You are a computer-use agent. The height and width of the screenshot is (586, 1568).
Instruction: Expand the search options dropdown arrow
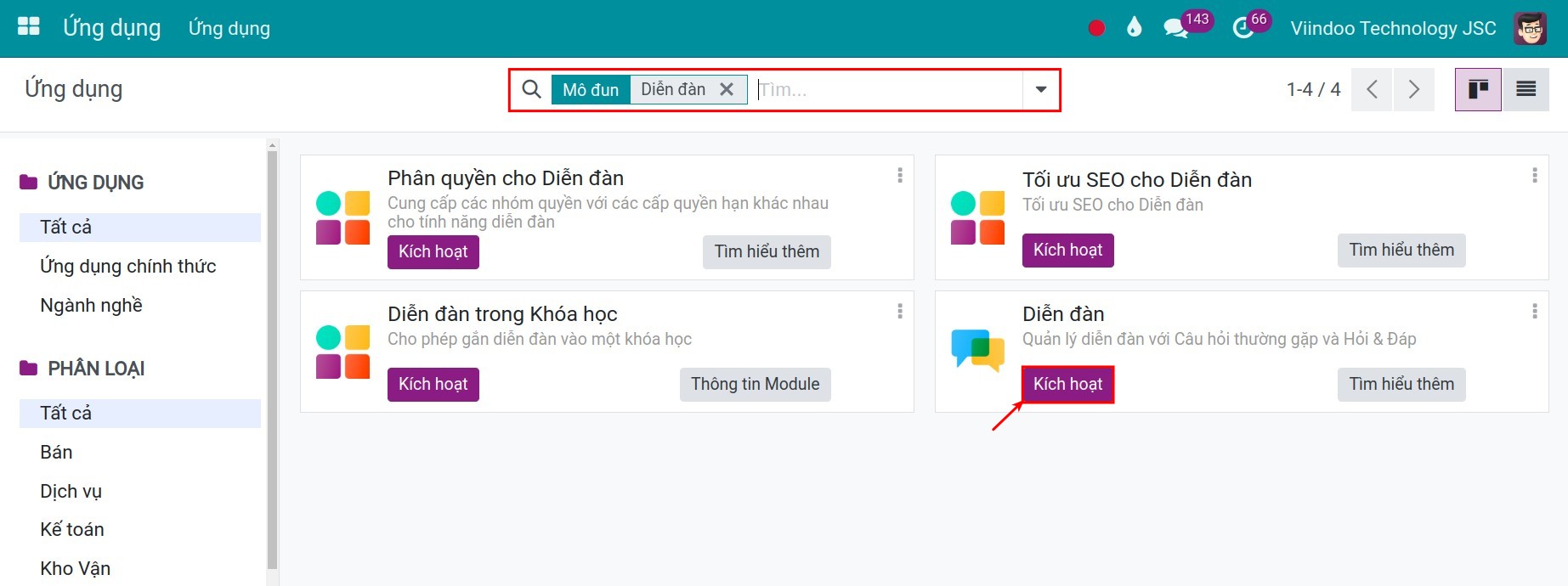click(1041, 89)
